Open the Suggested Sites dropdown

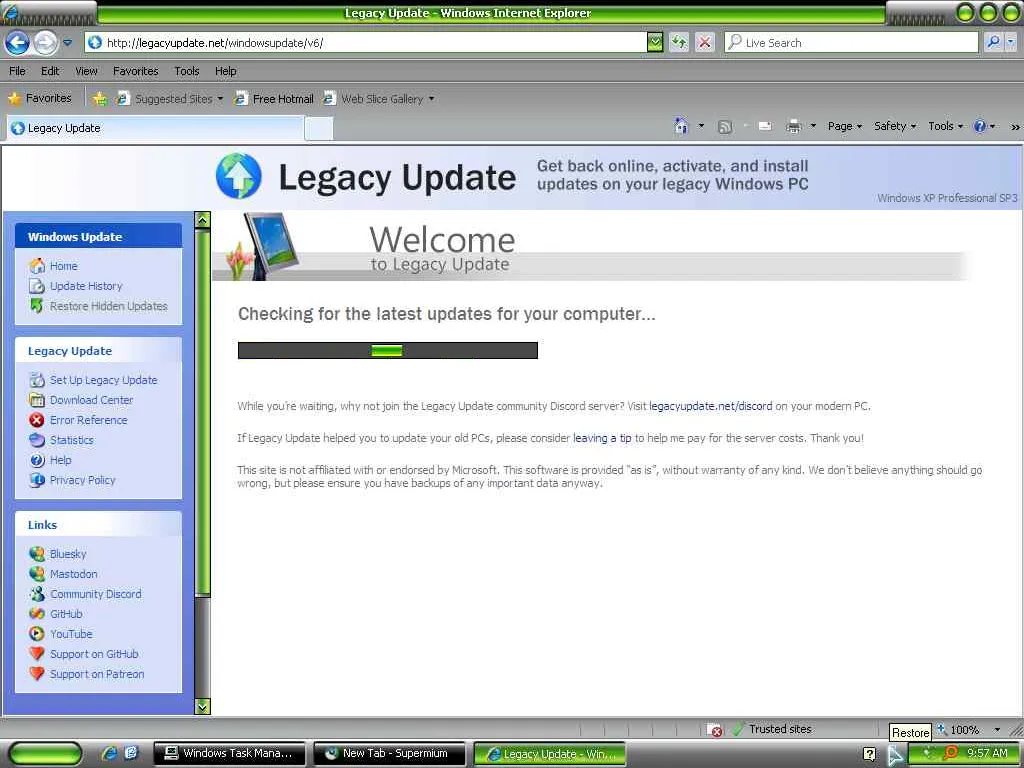point(170,99)
